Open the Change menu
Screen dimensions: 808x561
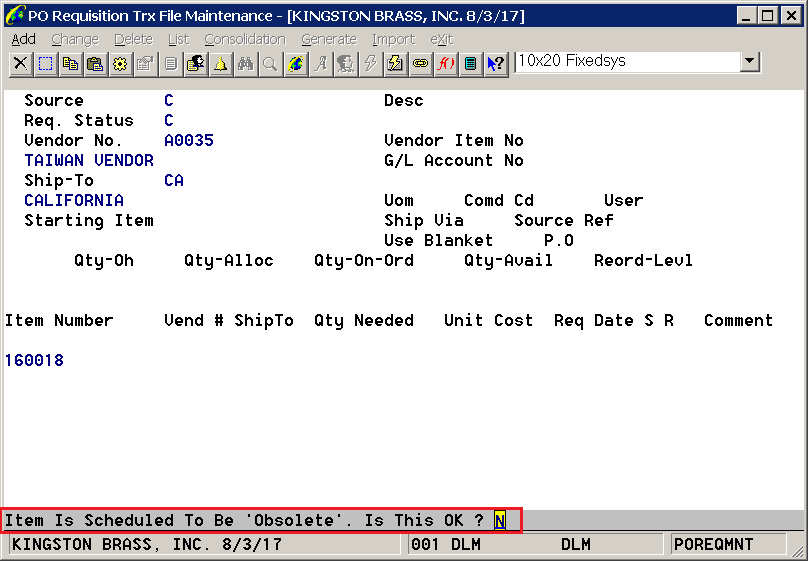(x=75, y=39)
